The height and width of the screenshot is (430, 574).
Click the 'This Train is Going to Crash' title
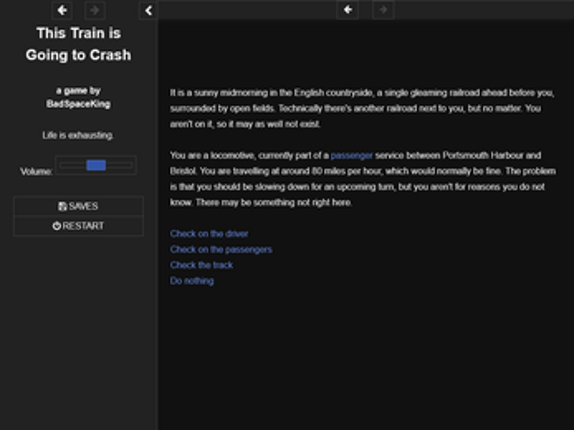click(78, 44)
